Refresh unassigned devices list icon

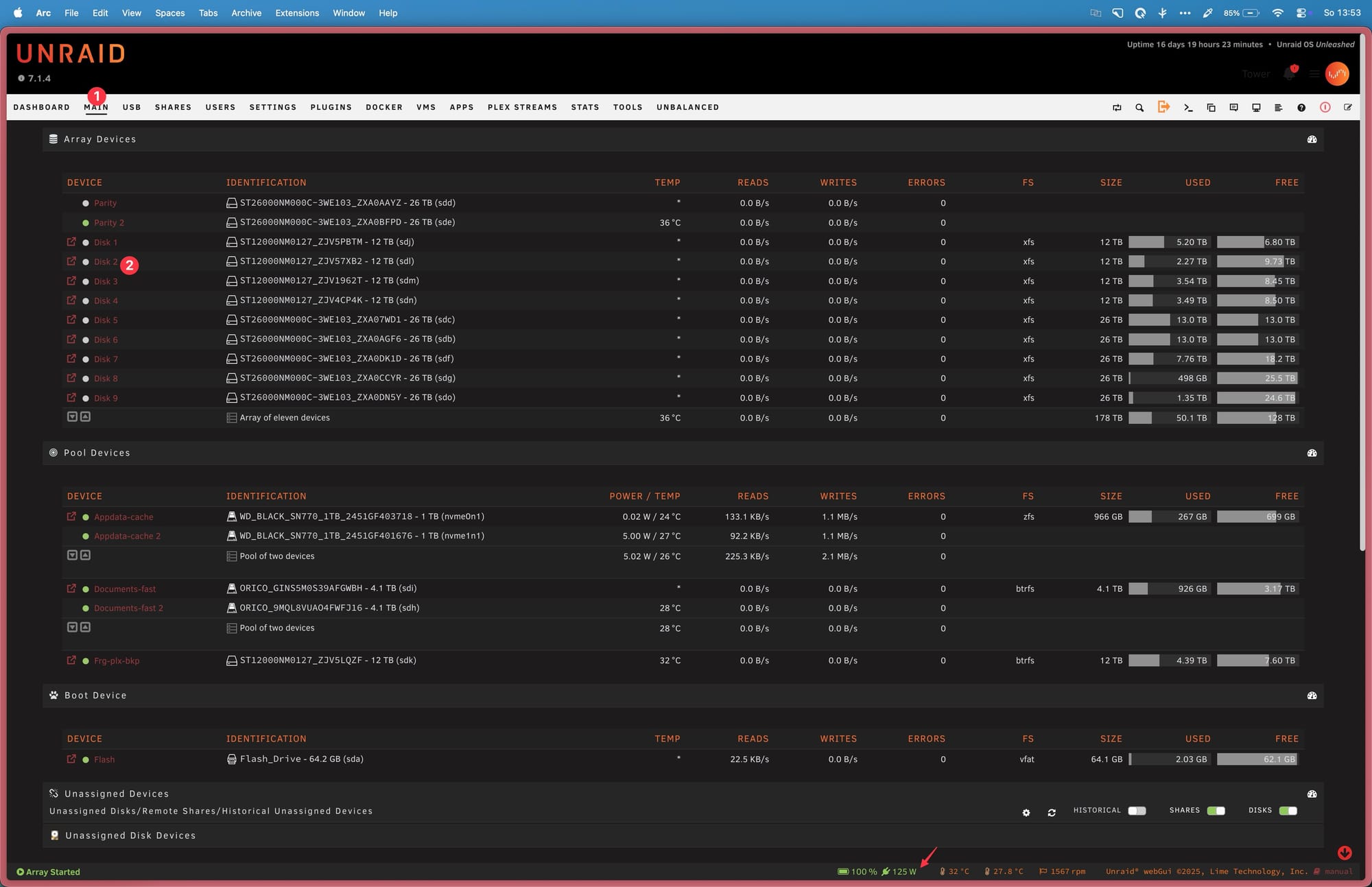coord(1052,812)
